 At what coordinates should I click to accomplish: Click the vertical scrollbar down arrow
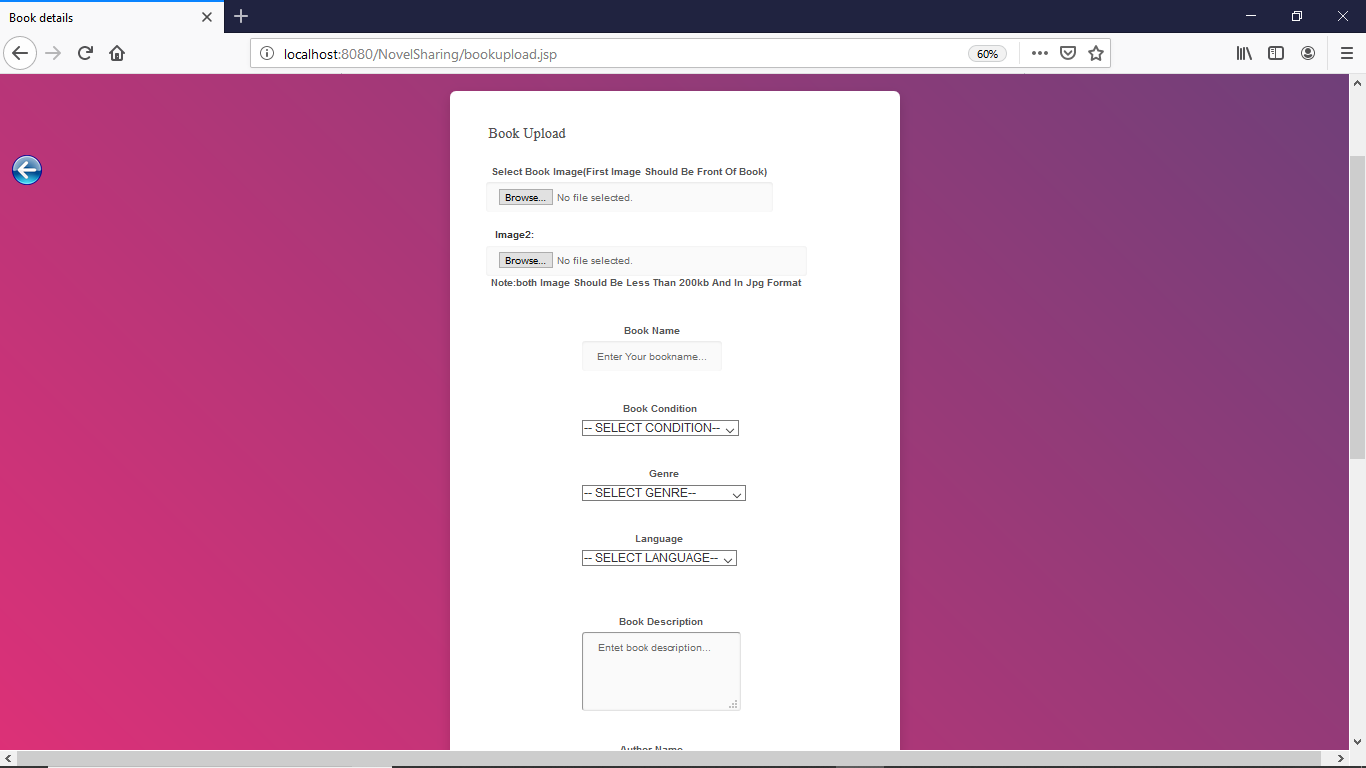pos(1358,742)
